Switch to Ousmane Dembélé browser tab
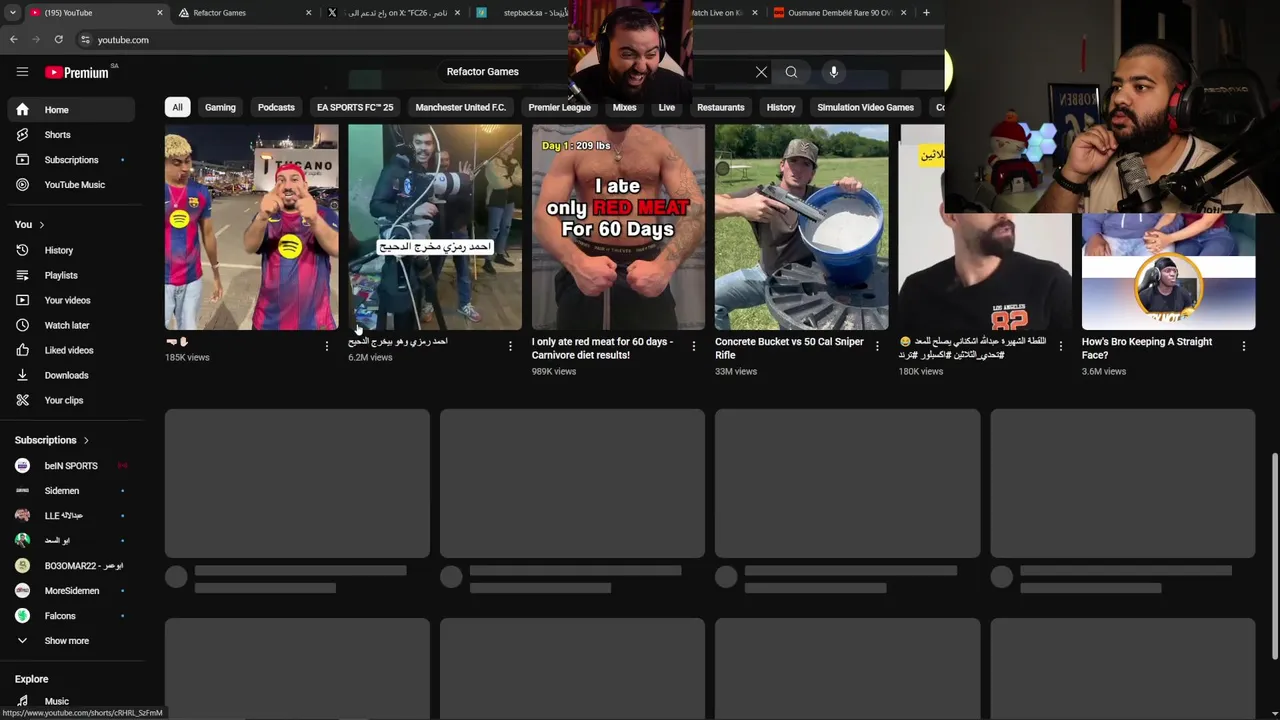 (840, 13)
